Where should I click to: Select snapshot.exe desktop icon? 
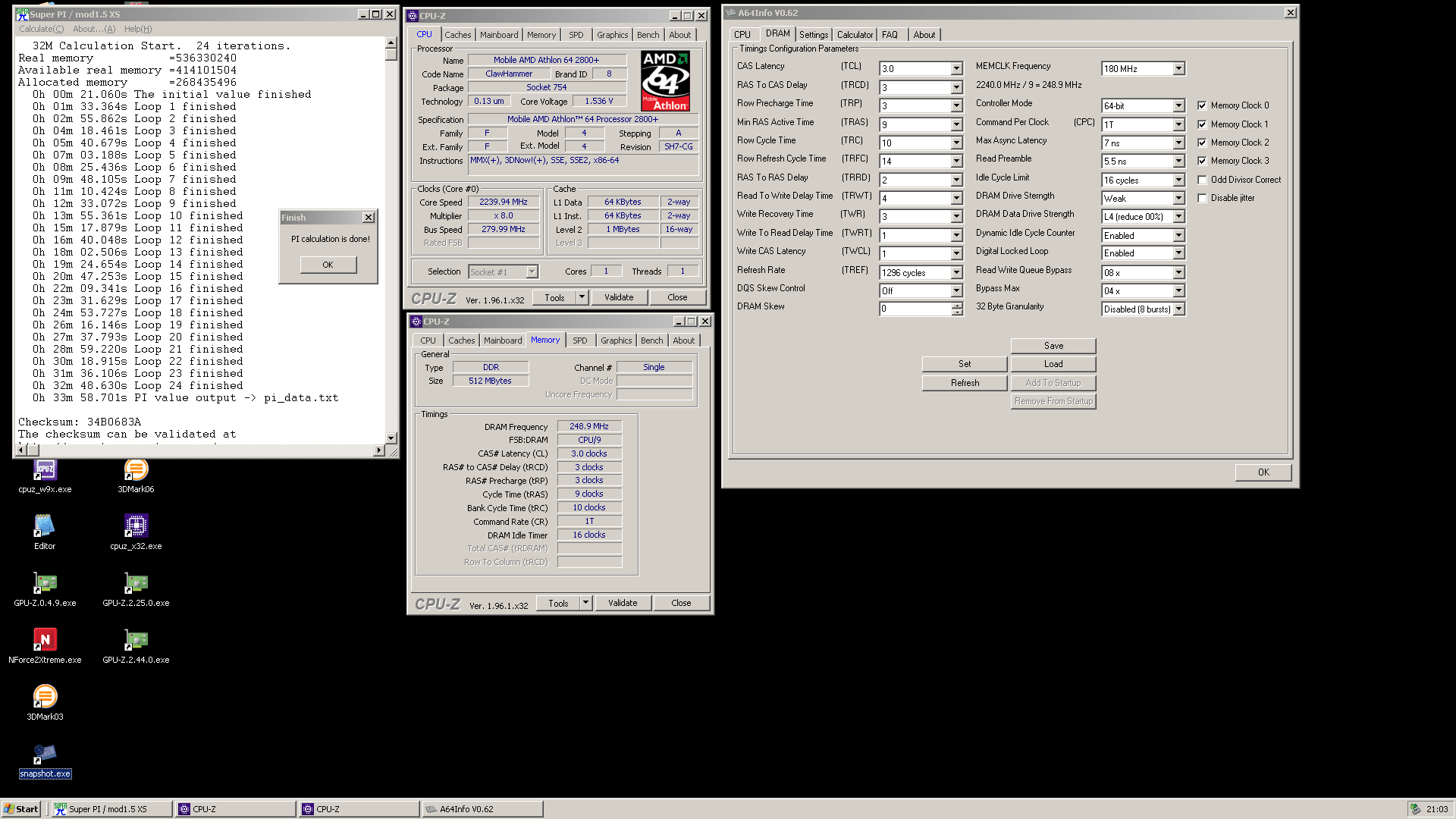click(45, 760)
